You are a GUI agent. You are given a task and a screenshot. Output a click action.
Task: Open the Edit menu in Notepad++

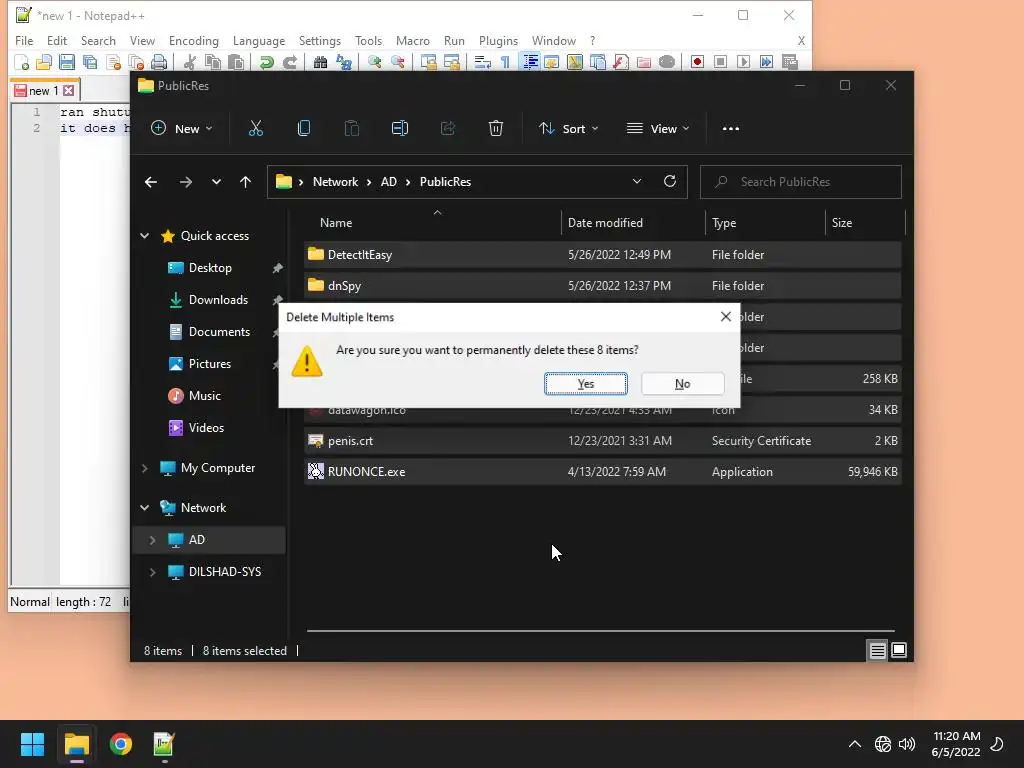click(57, 40)
